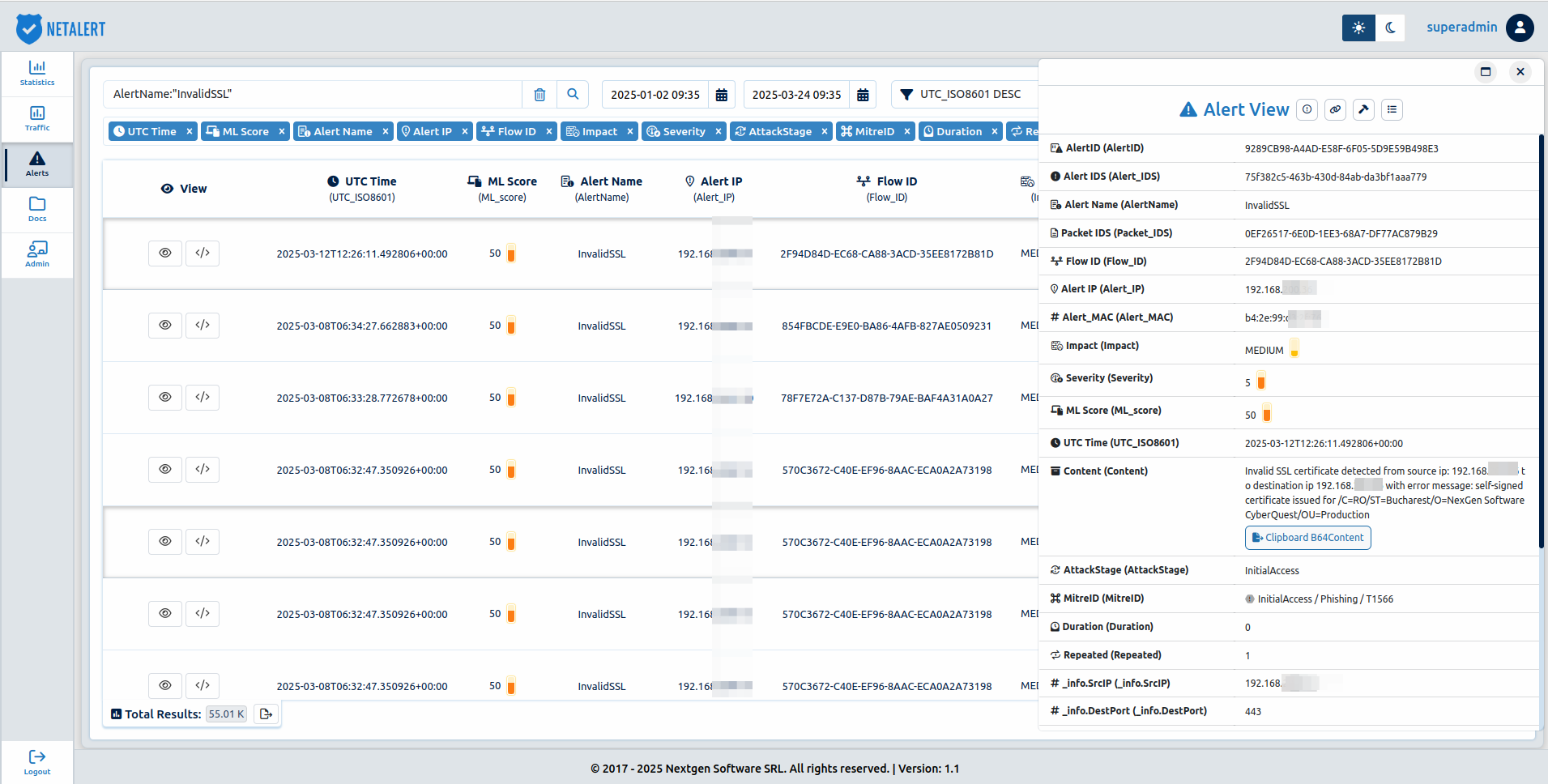Open the Docs sidebar section
The width and height of the screenshot is (1548, 784).
pos(37,210)
